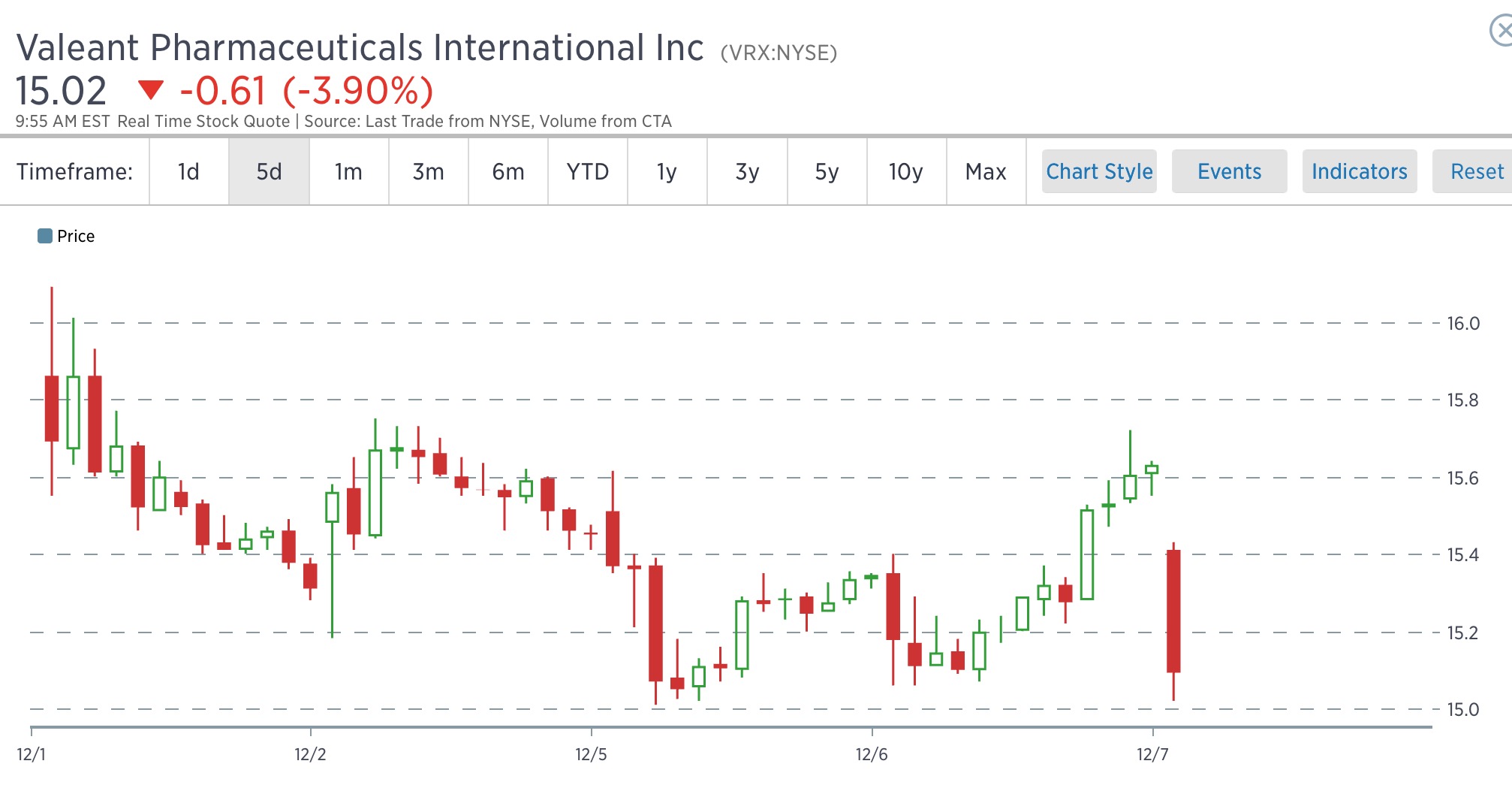Select the 1d timeframe tab
Screen dimensions: 1512x788
[189, 172]
